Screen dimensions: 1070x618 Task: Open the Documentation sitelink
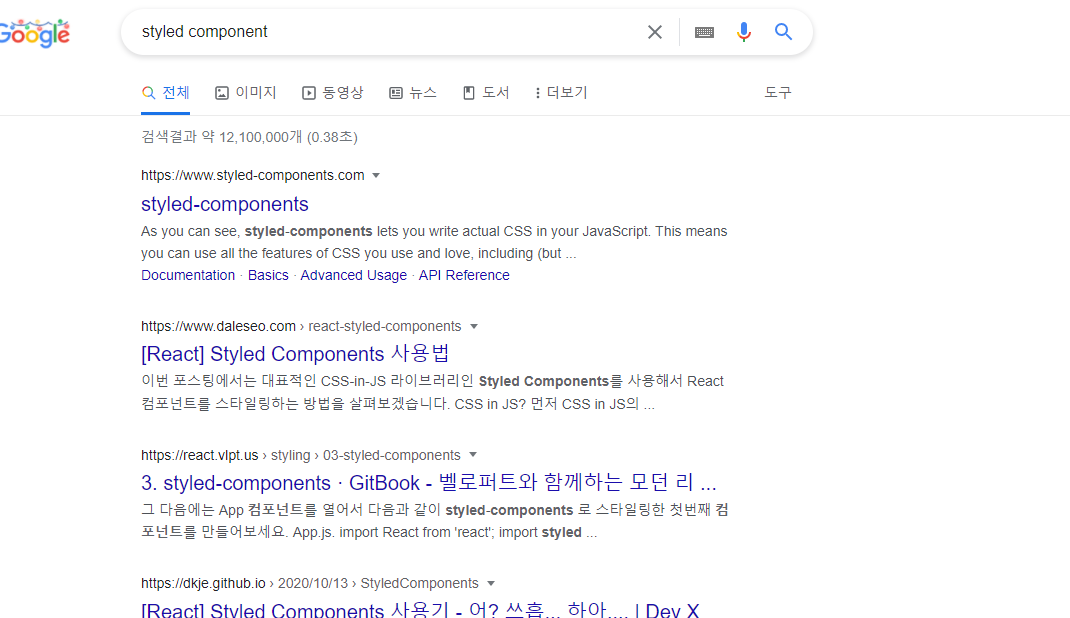pyautogui.click(x=188, y=276)
